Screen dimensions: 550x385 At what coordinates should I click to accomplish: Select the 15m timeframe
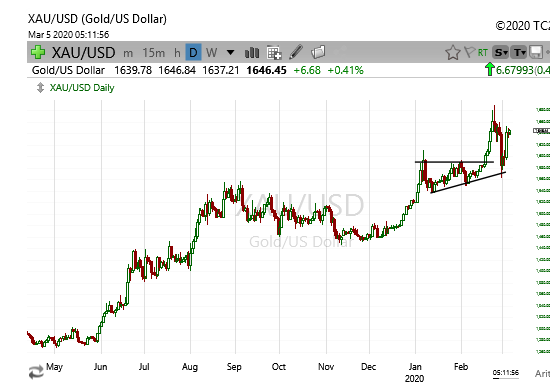(x=154, y=53)
